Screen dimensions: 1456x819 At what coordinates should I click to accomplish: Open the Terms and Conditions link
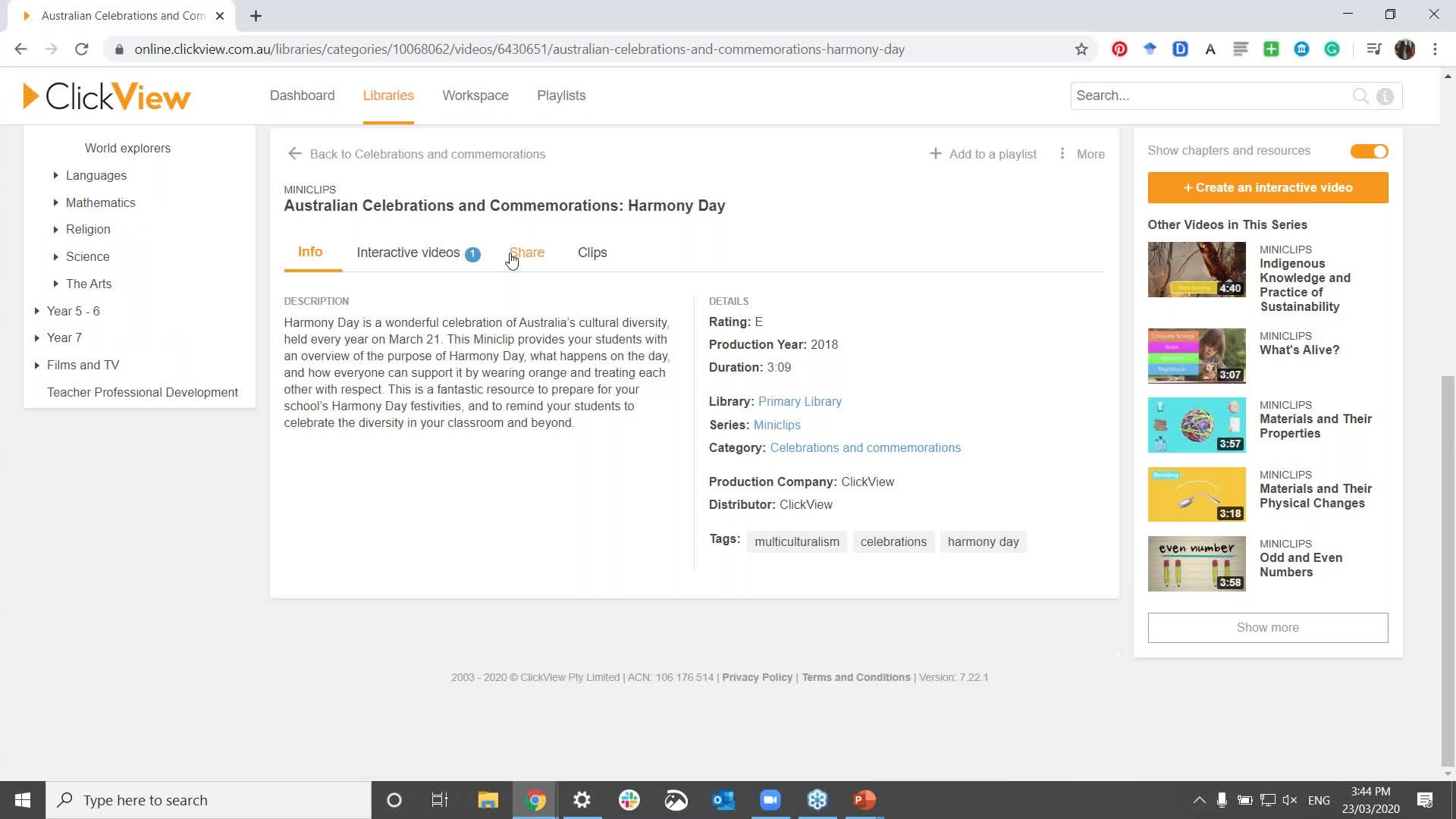point(856,678)
